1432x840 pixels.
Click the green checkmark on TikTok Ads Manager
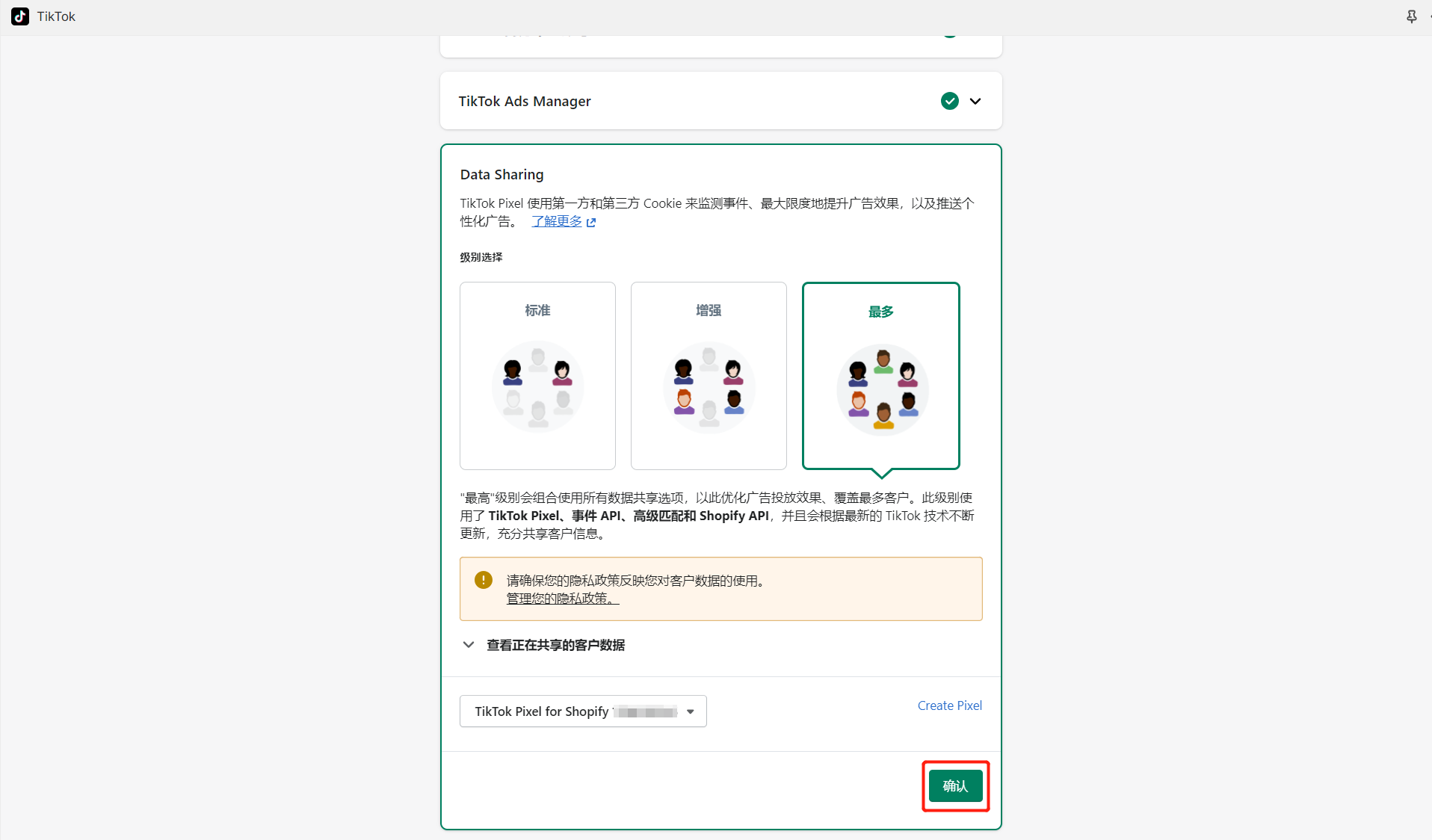[949, 101]
